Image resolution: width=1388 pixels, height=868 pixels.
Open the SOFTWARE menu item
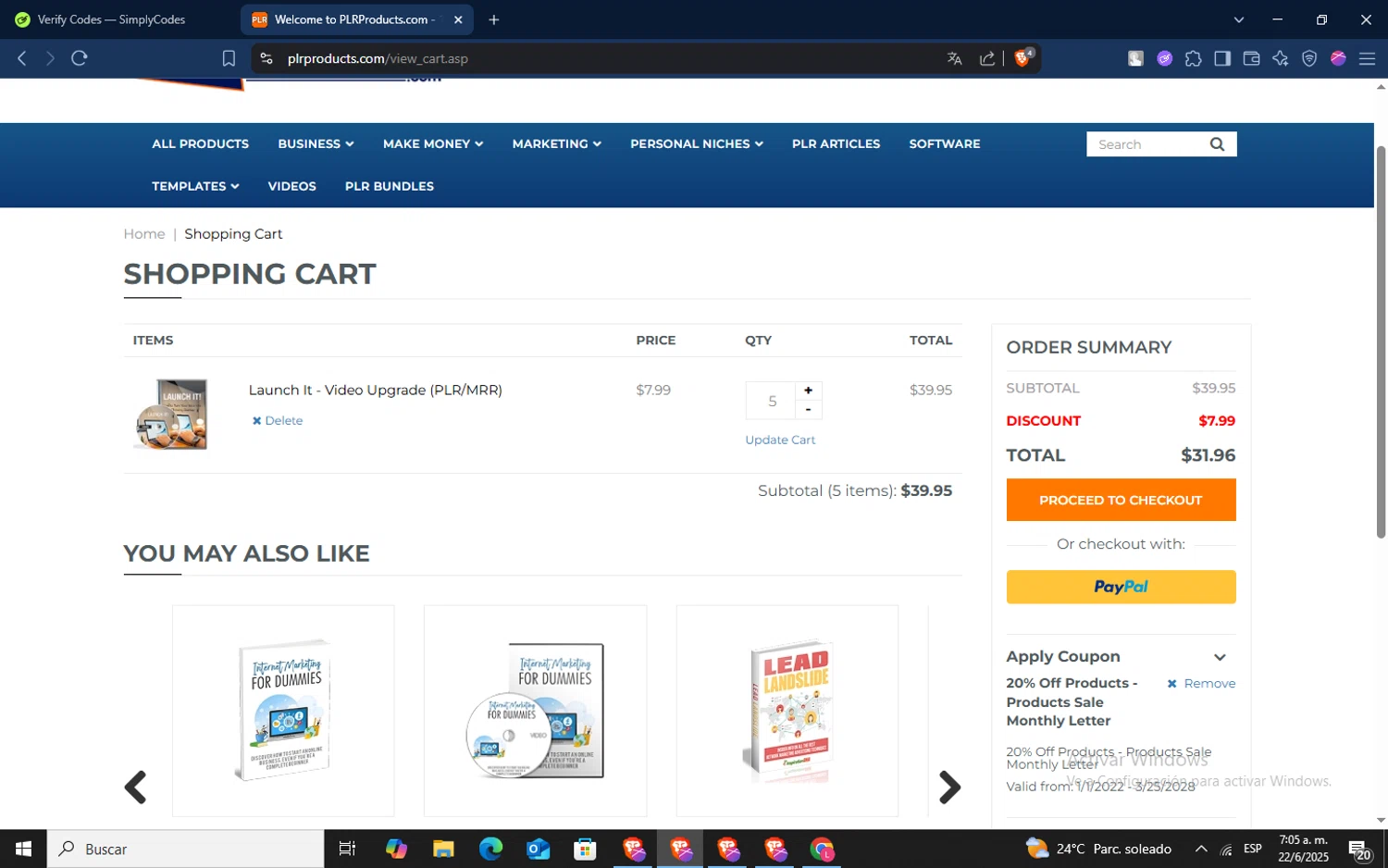click(944, 144)
